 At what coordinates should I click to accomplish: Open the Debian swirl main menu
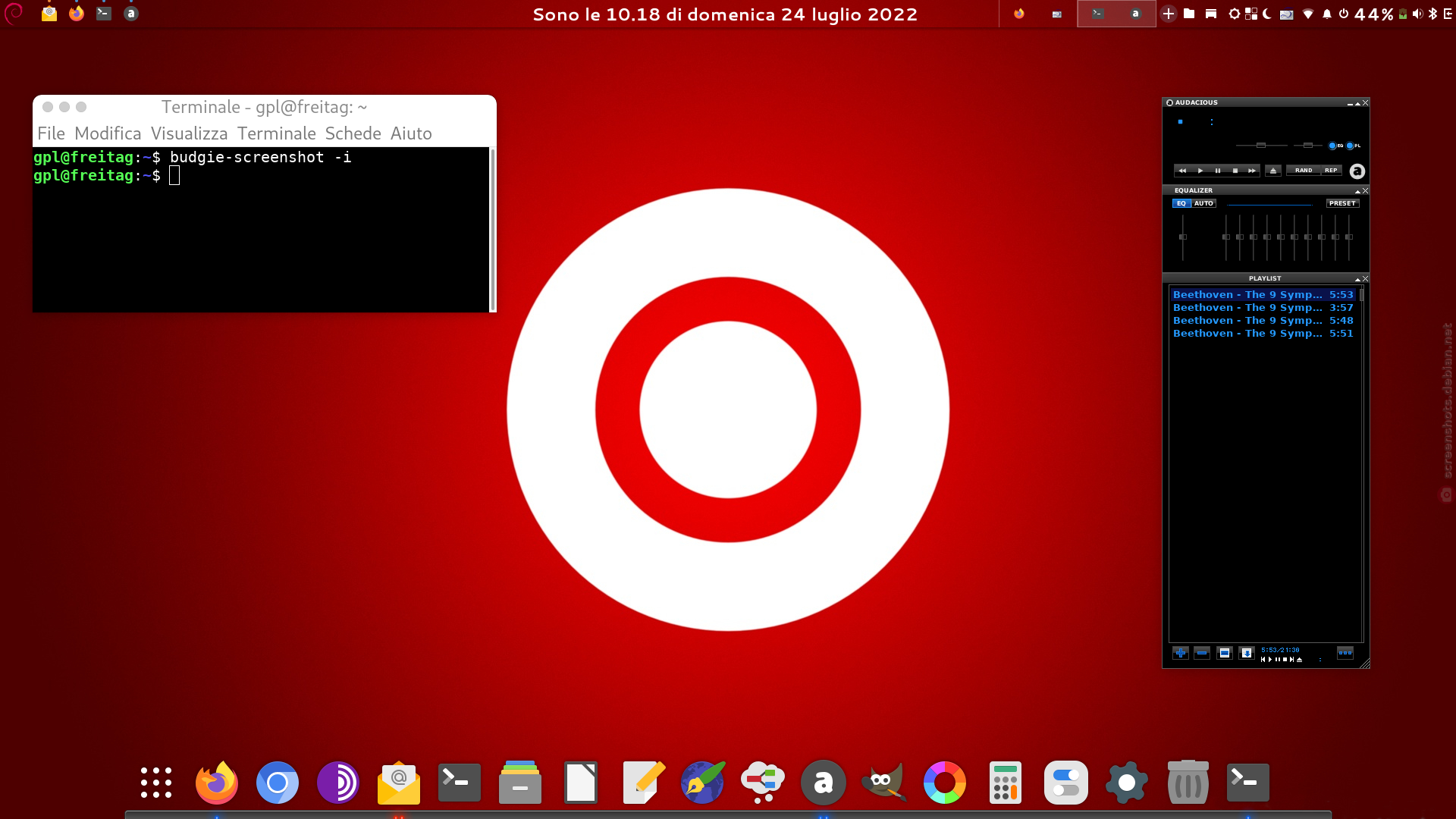point(14,14)
